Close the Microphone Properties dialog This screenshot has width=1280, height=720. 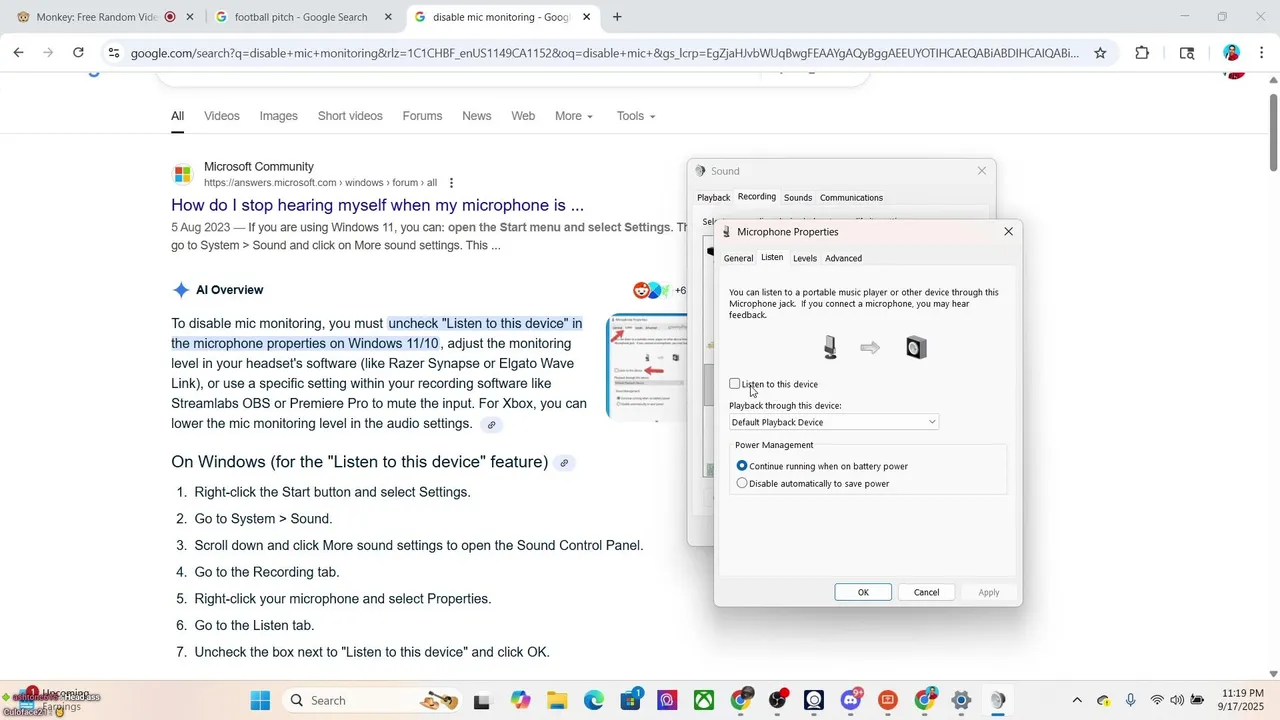click(1008, 232)
